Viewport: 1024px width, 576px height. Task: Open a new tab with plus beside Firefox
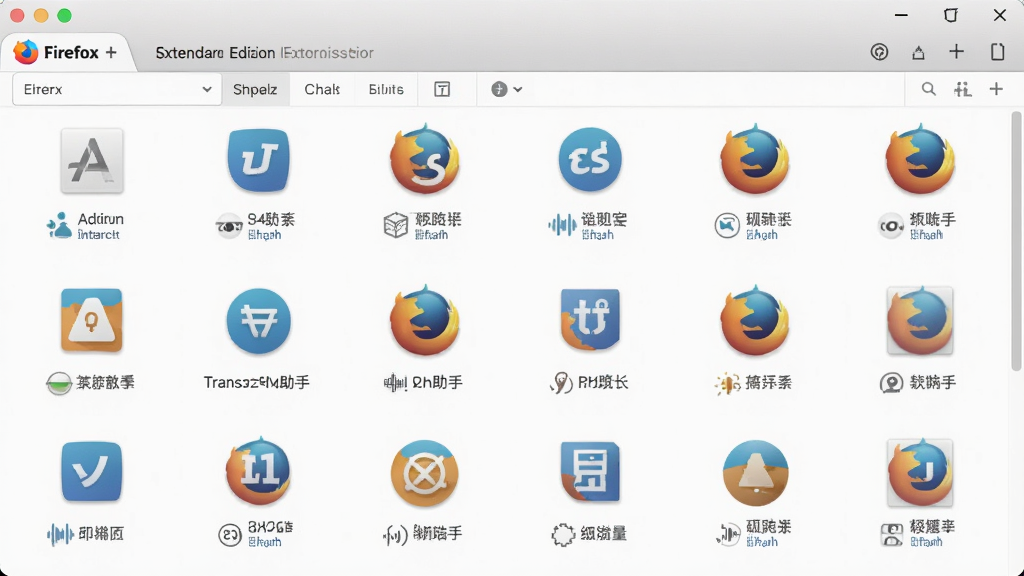click(111, 52)
